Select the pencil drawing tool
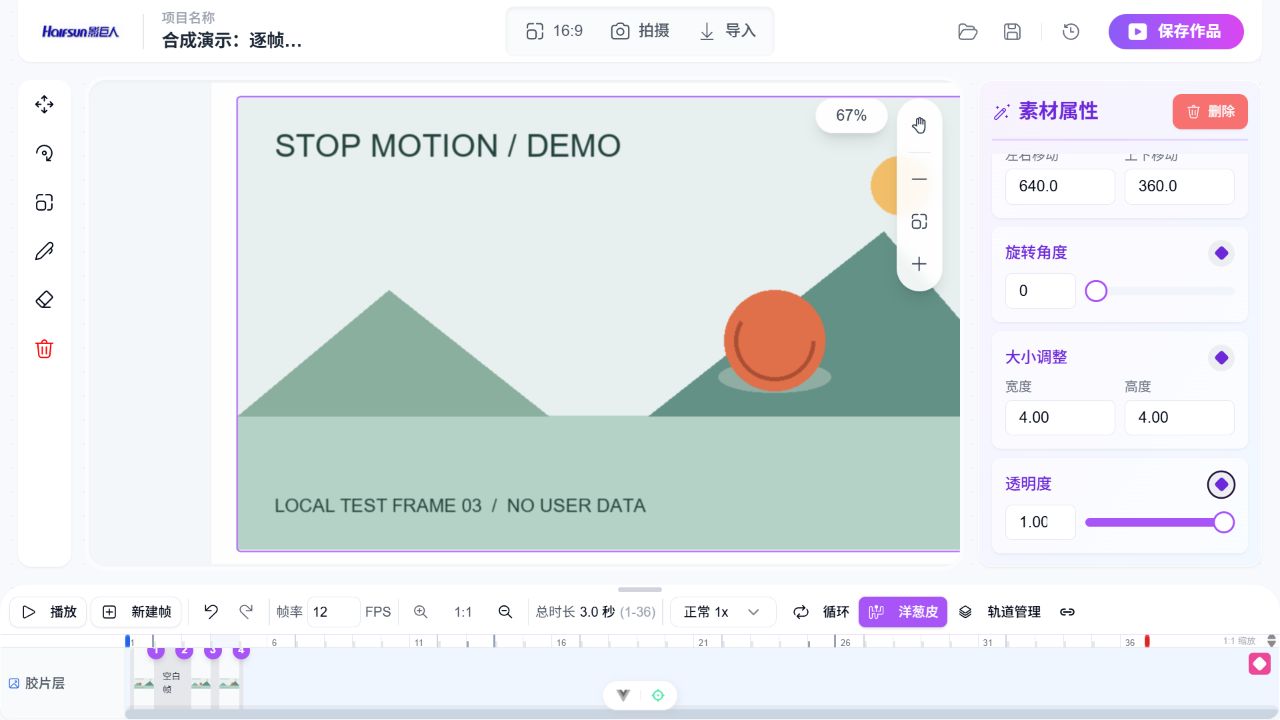 point(44,251)
